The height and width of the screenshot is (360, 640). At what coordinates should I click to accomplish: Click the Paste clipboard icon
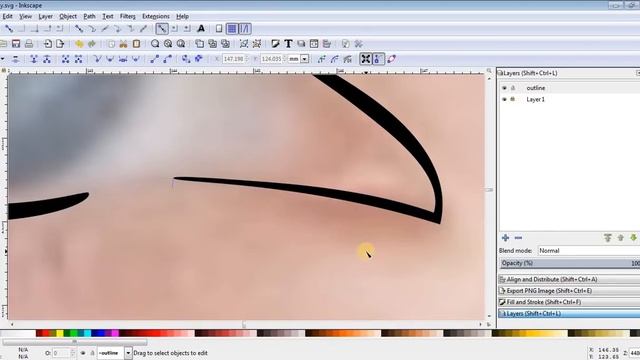click(x=136, y=44)
